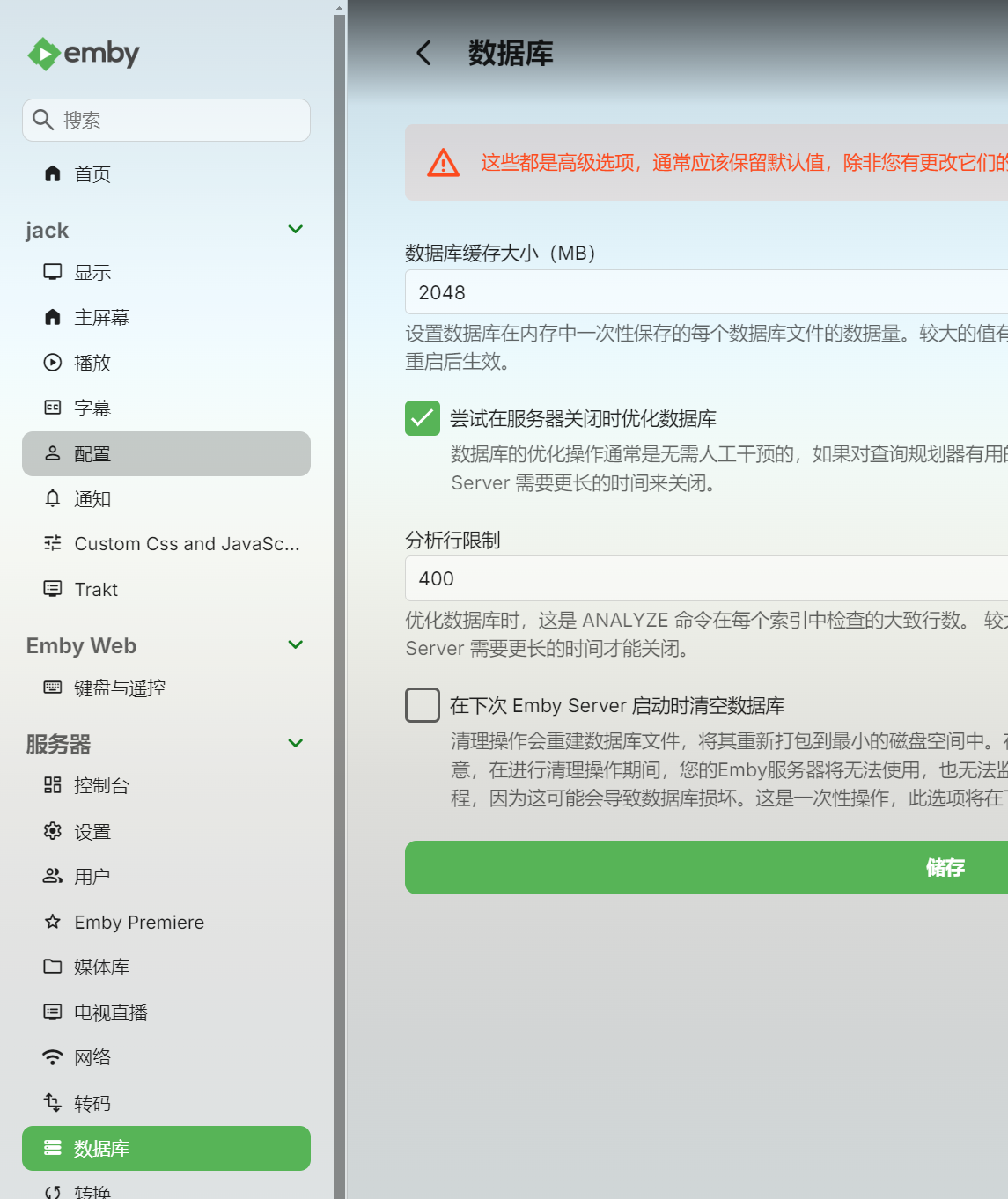The height and width of the screenshot is (1199, 1008).
Task: Click the CC icon for 字幕
Action: pos(53,408)
